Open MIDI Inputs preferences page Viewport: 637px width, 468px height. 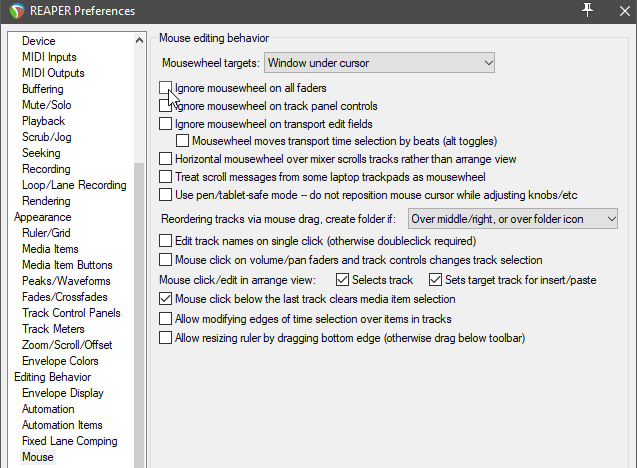point(49,57)
